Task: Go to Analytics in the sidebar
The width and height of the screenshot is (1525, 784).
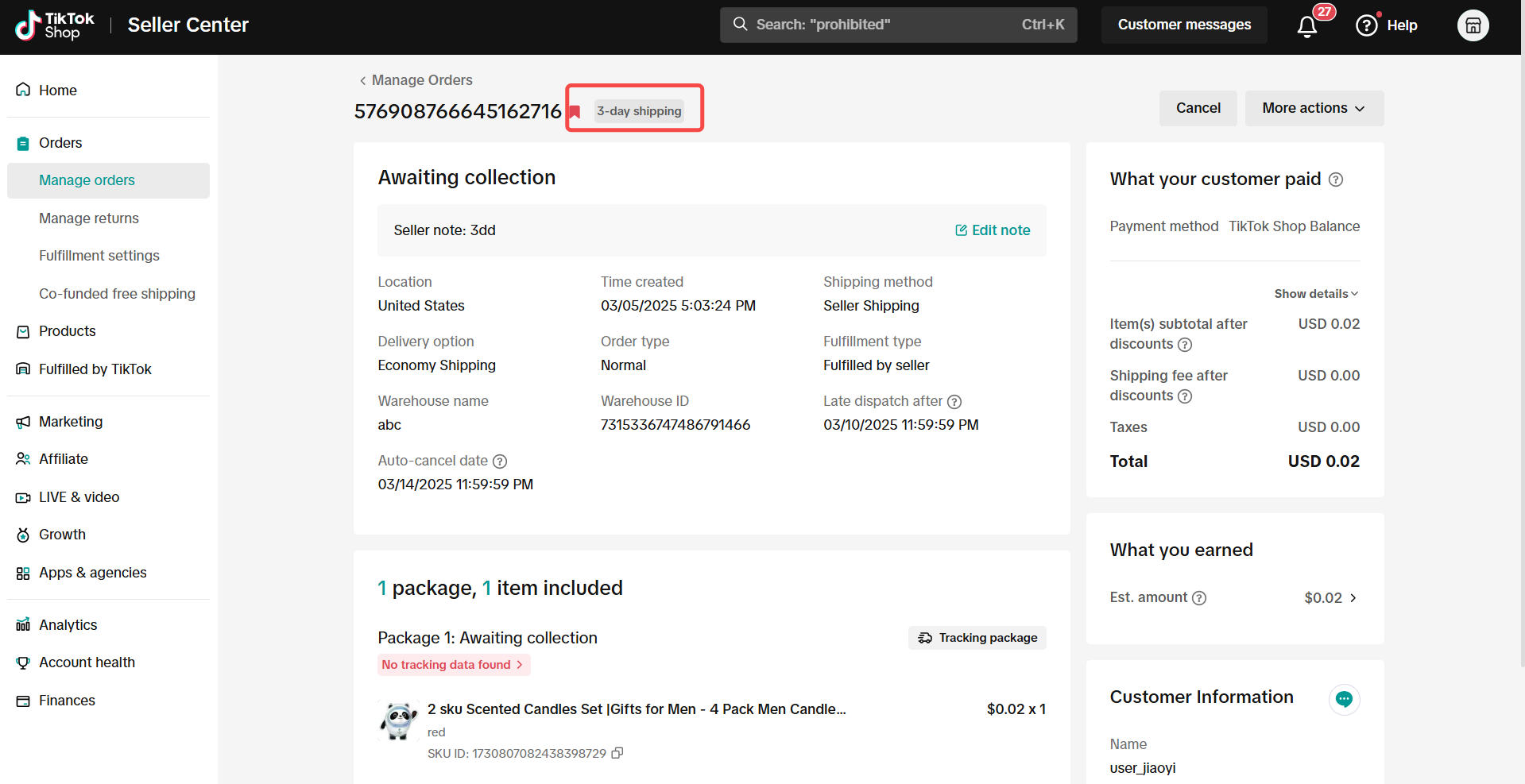Action: point(68,625)
